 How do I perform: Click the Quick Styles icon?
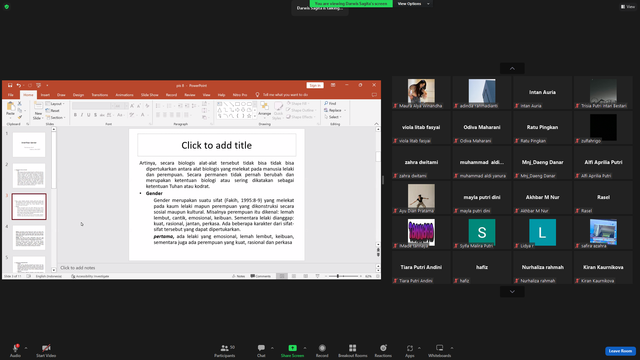(x=278, y=107)
